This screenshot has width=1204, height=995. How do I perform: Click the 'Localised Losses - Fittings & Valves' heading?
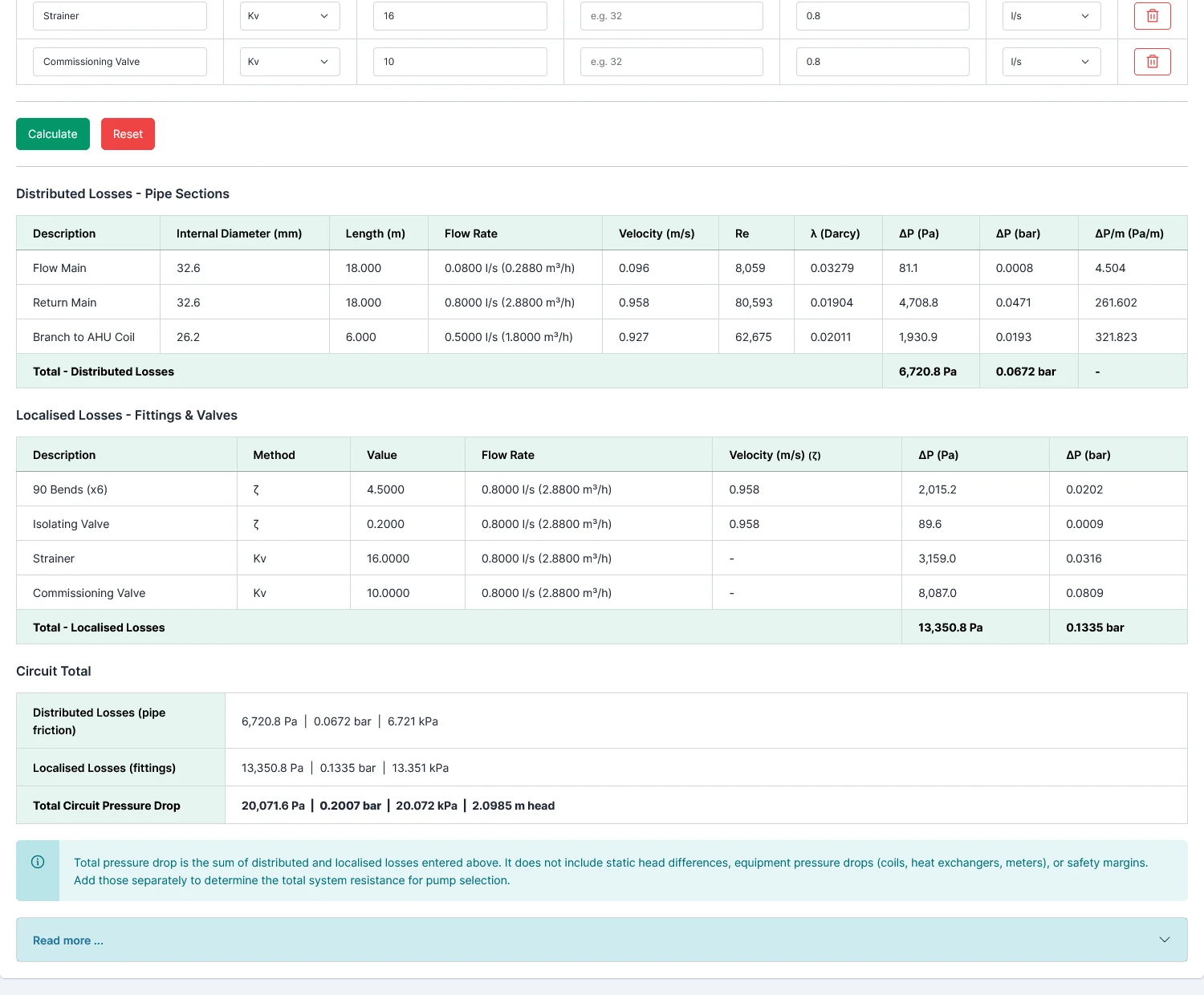coord(127,415)
